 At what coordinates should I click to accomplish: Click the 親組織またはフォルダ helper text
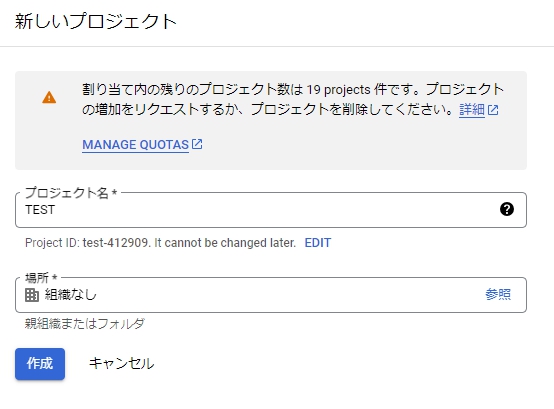tap(84, 323)
